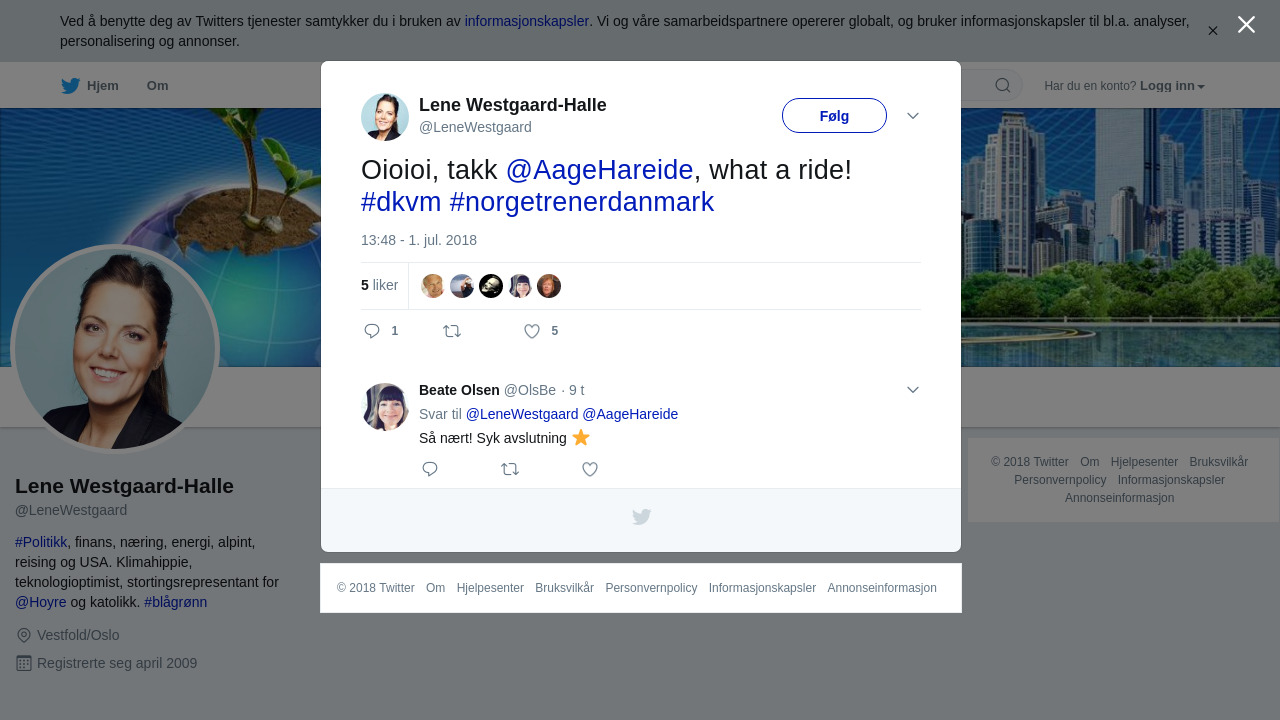The image size is (1280, 720).
Task: Open Informasjonskapsler in bottom footer
Action: coord(762,588)
